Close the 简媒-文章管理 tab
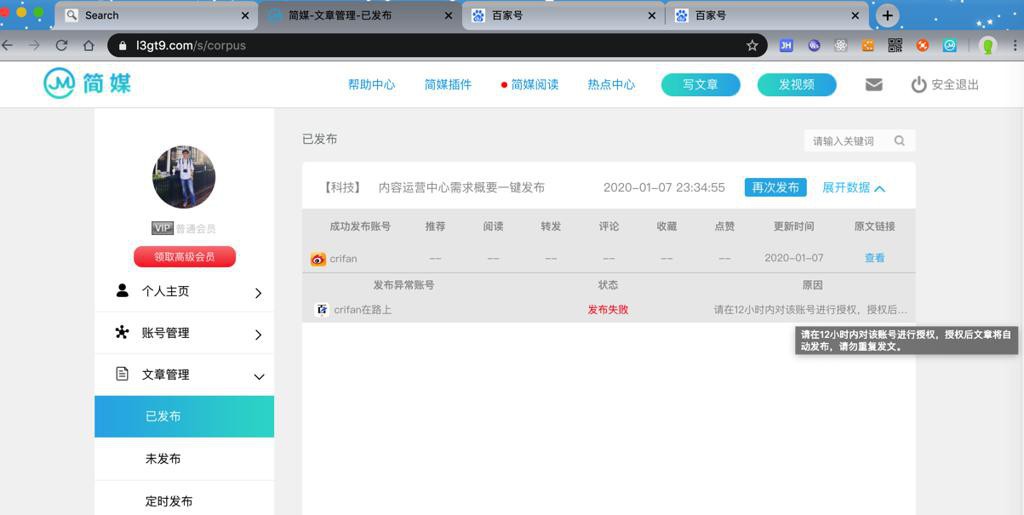 (x=448, y=15)
